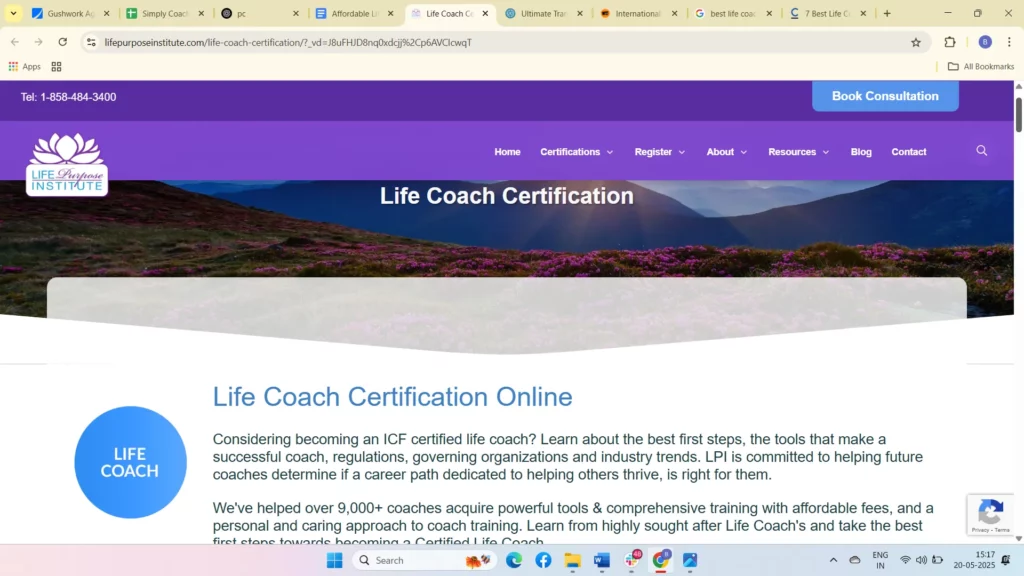Expand the About menu chevron
Viewport: 1024px width, 576px height.
pos(744,152)
